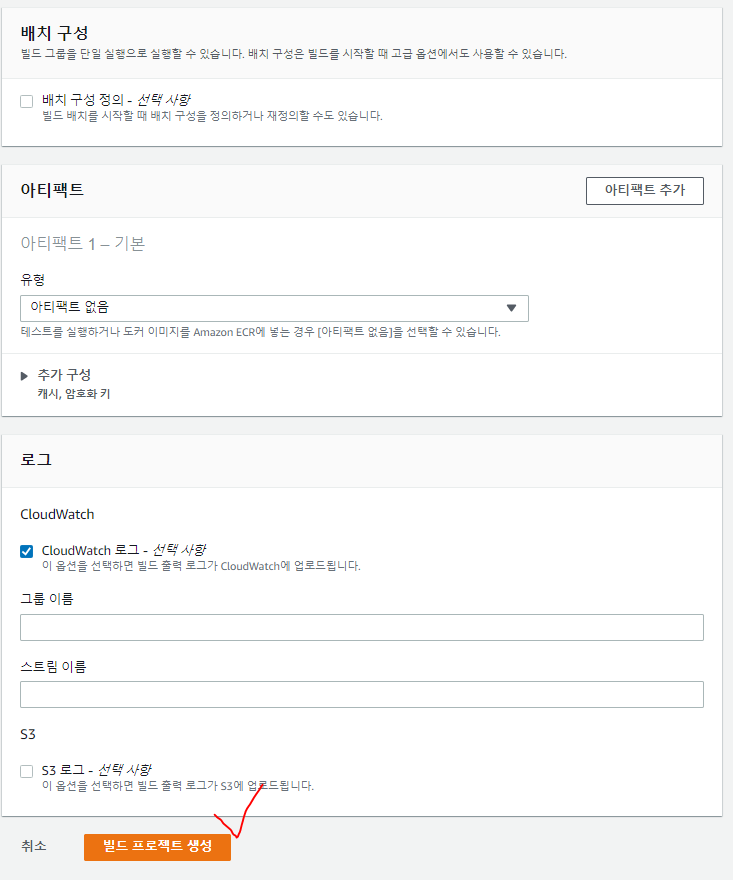Click the CloudWatch 로그 - 선택 사항 label text
Image resolution: width=733 pixels, height=880 pixels.
pos(124,550)
